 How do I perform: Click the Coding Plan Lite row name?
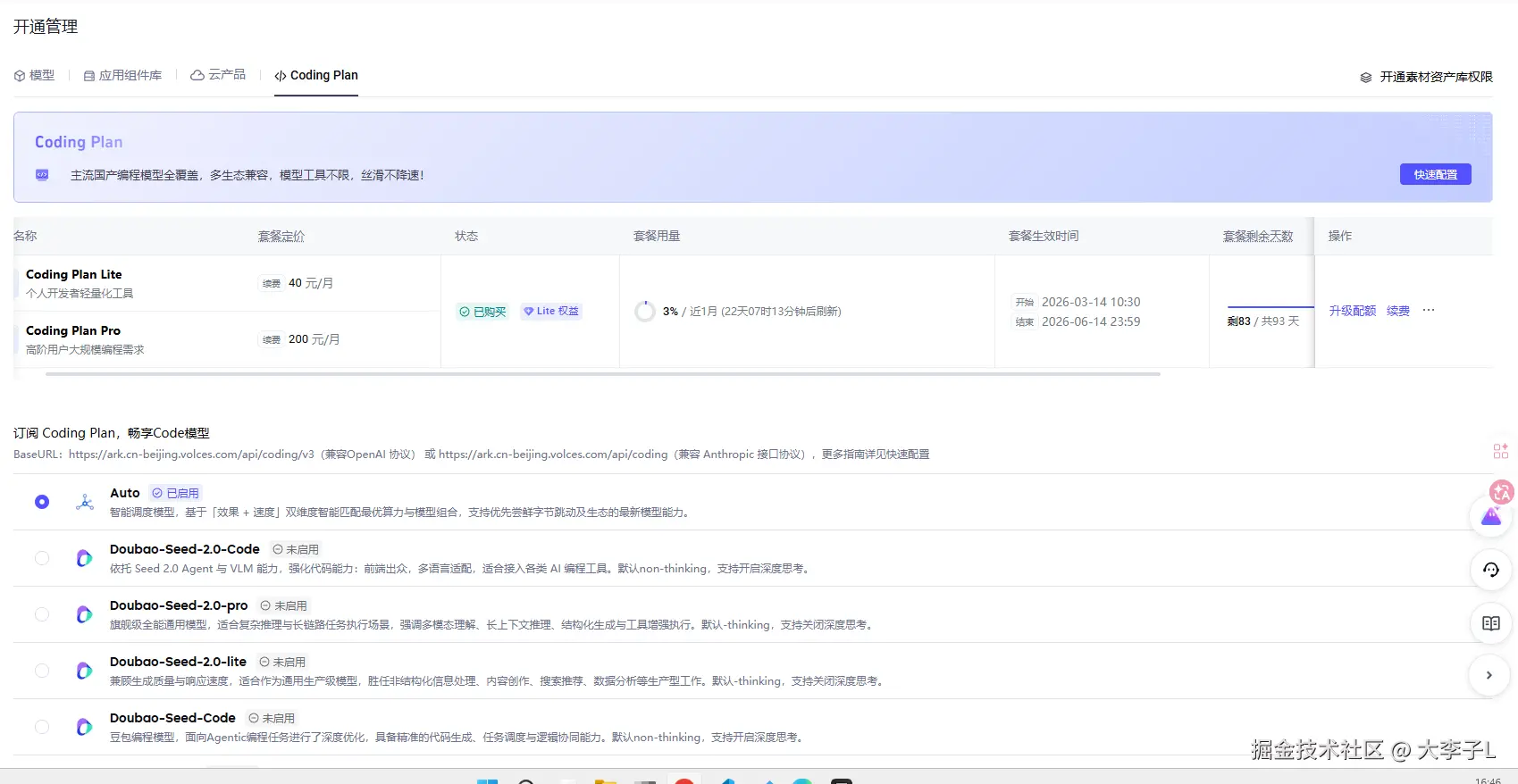[x=74, y=274]
